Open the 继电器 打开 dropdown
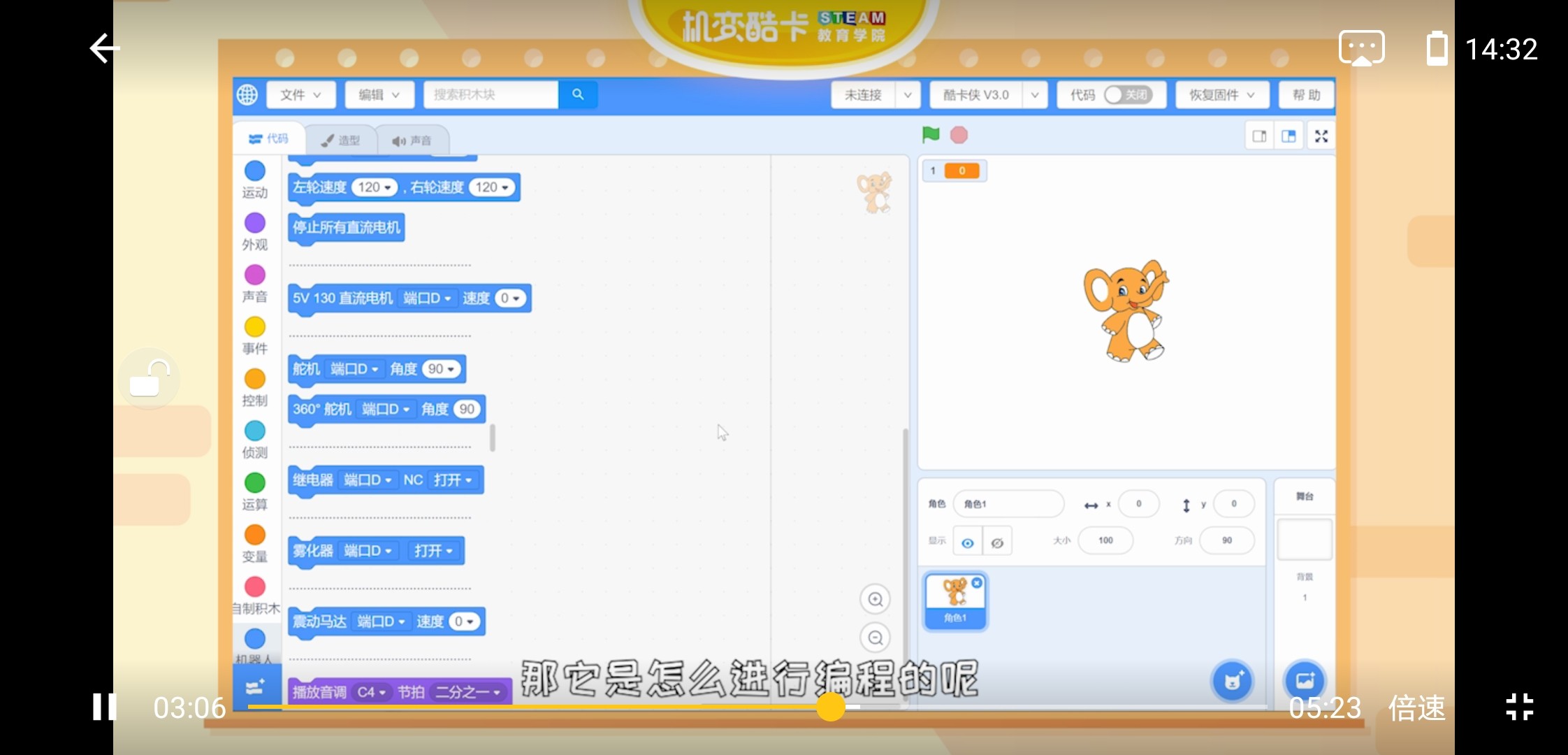Image resolution: width=1568 pixels, height=755 pixels. (x=453, y=480)
